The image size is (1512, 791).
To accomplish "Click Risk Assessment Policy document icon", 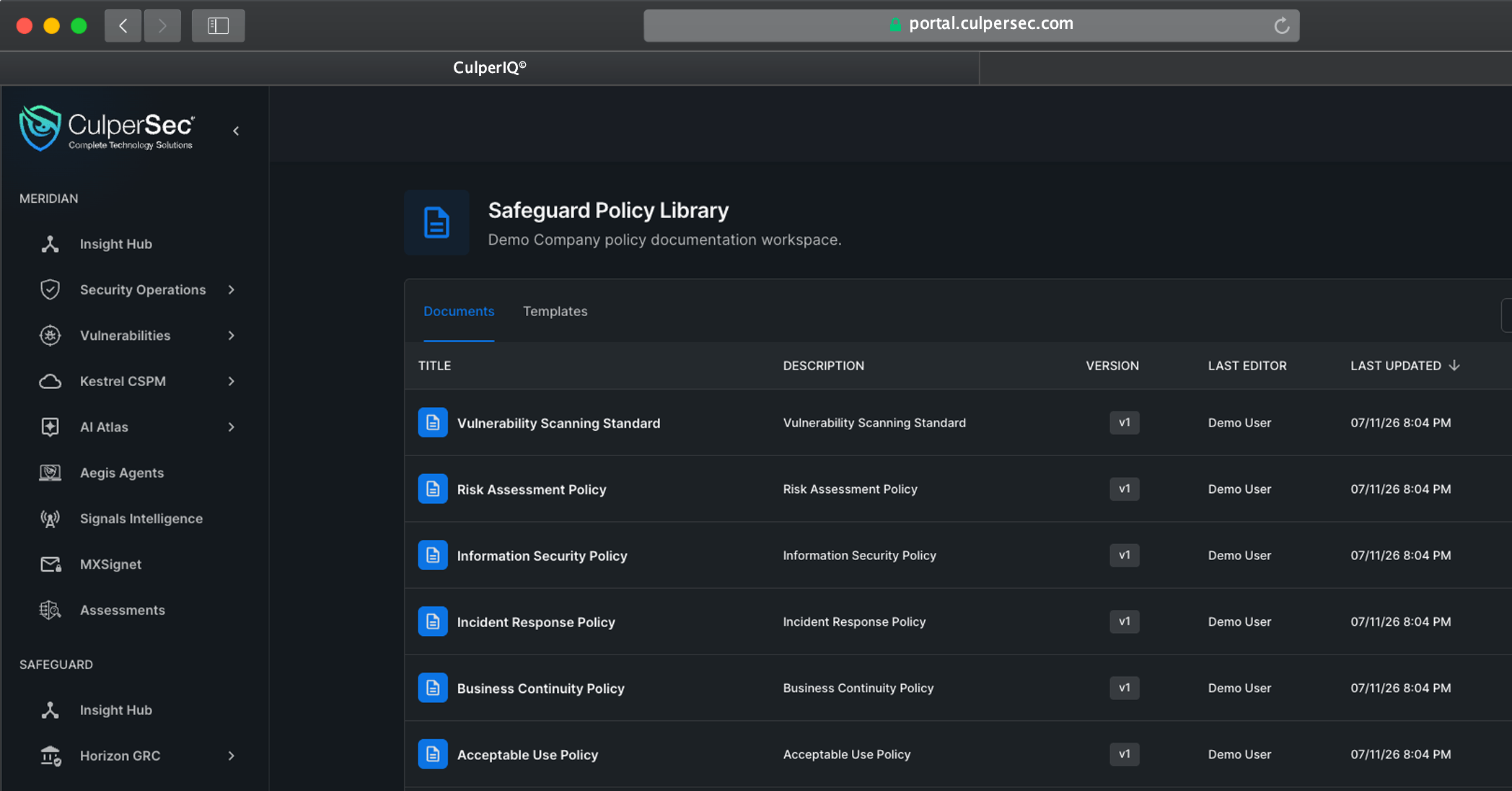I will [433, 489].
